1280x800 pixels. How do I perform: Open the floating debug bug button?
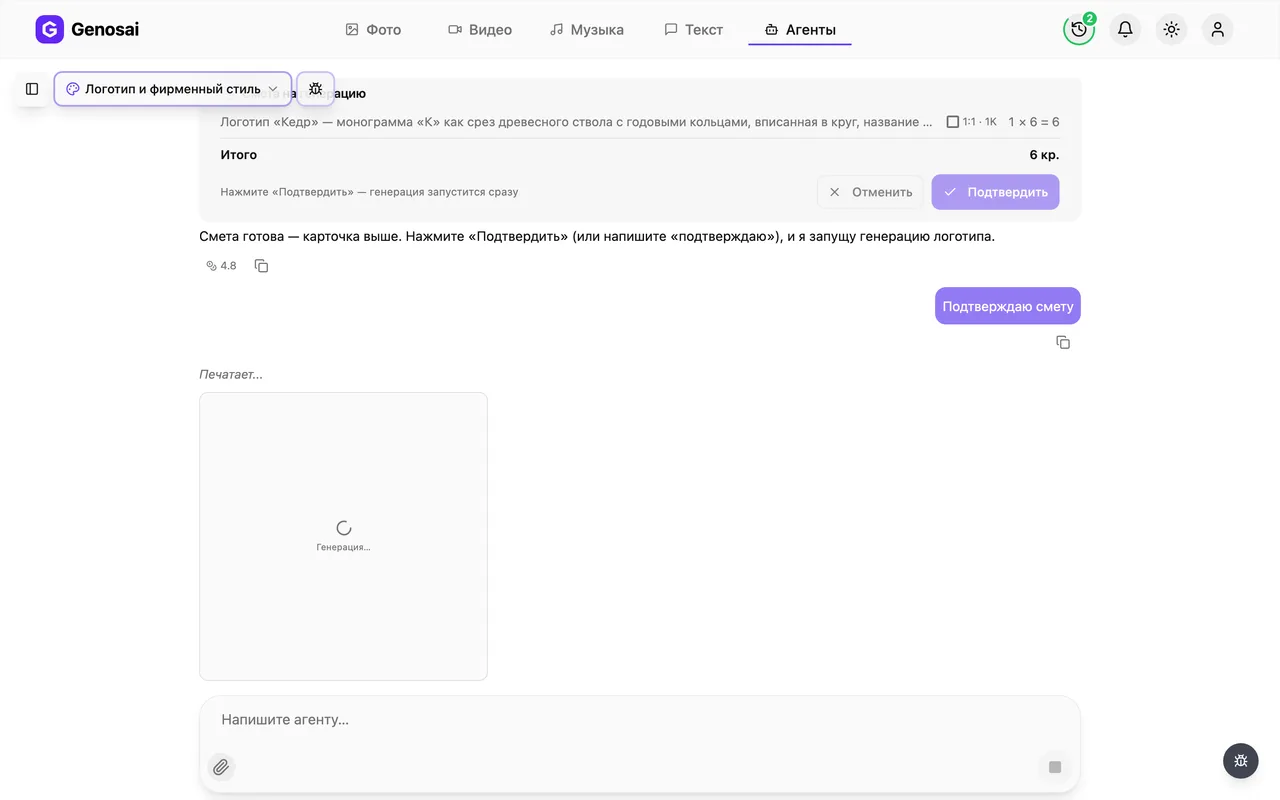1241,761
